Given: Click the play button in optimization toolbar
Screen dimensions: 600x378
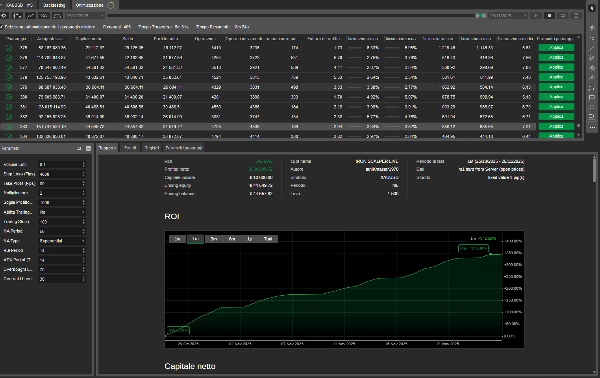Looking at the screenshot, I should click(x=536, y=16).
